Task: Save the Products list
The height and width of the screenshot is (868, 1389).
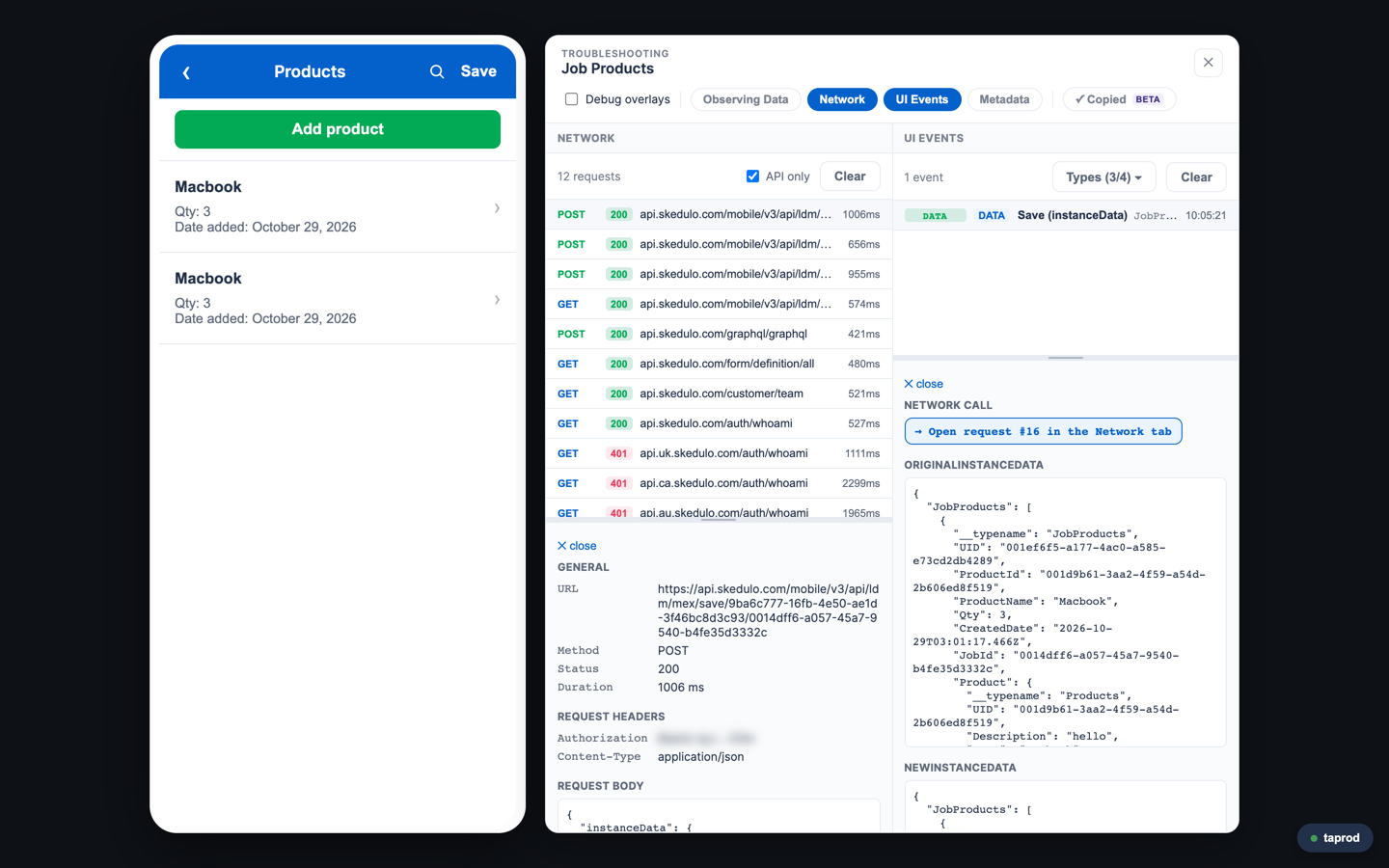Action: tap(478, 71)
